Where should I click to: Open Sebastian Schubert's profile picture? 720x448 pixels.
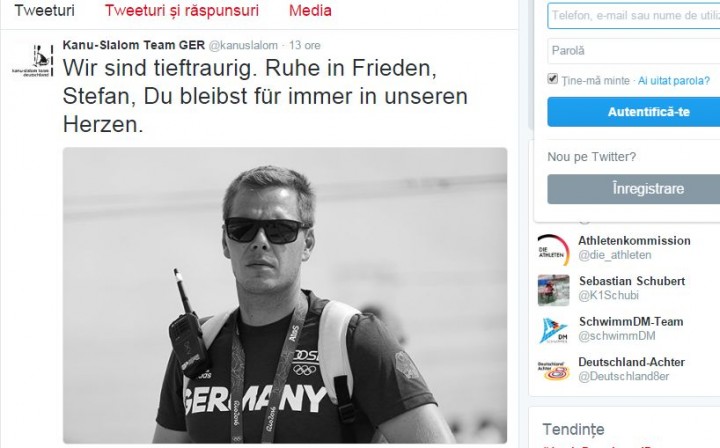coord(553,290)
